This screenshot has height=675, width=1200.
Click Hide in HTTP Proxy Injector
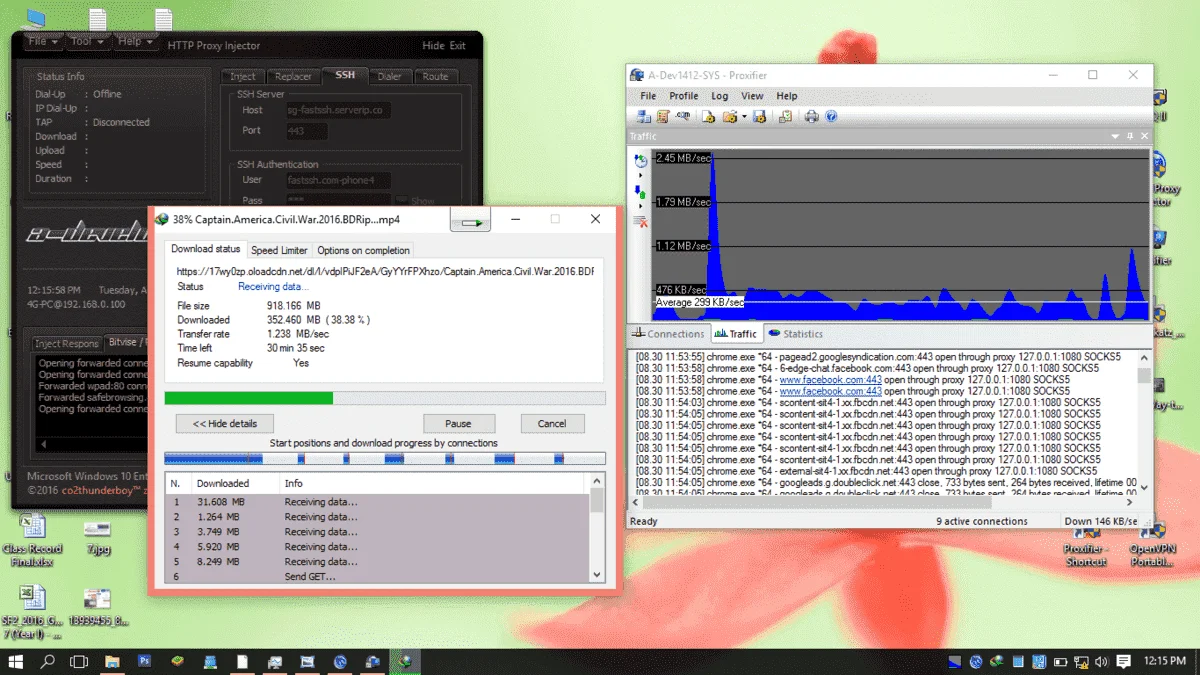point(433,46)
